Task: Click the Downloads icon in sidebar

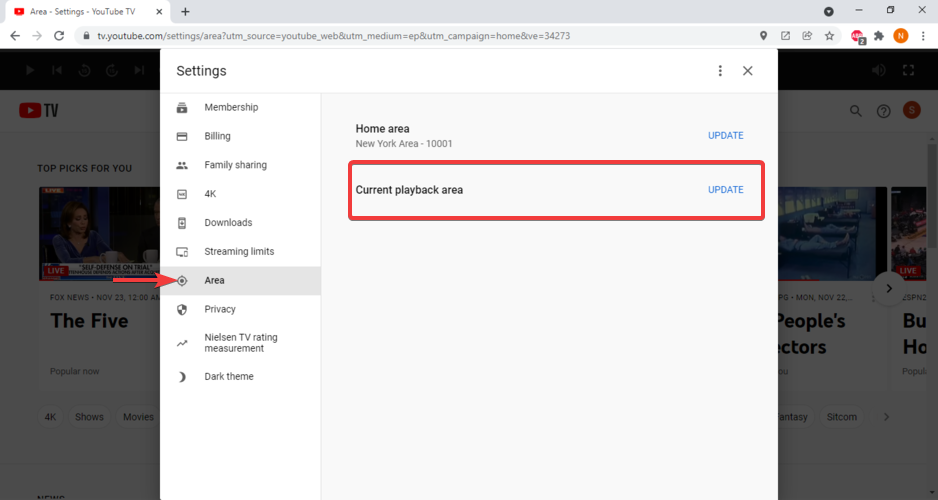Action: point(182,223)
